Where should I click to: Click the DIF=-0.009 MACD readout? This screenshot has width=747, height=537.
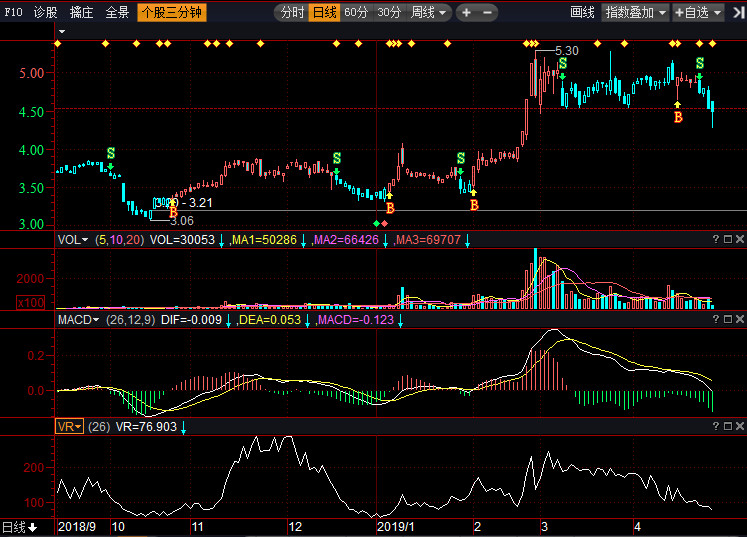point(191,320)
